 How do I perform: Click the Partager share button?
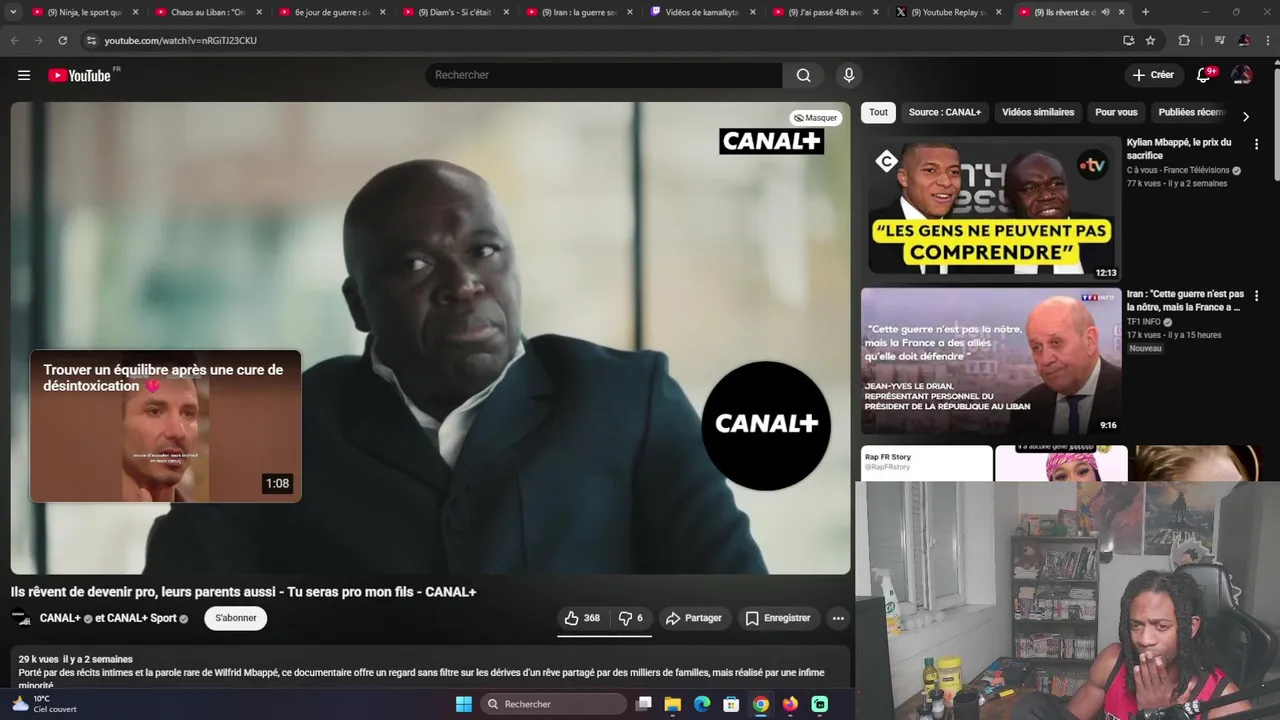[x=693, y=618]
